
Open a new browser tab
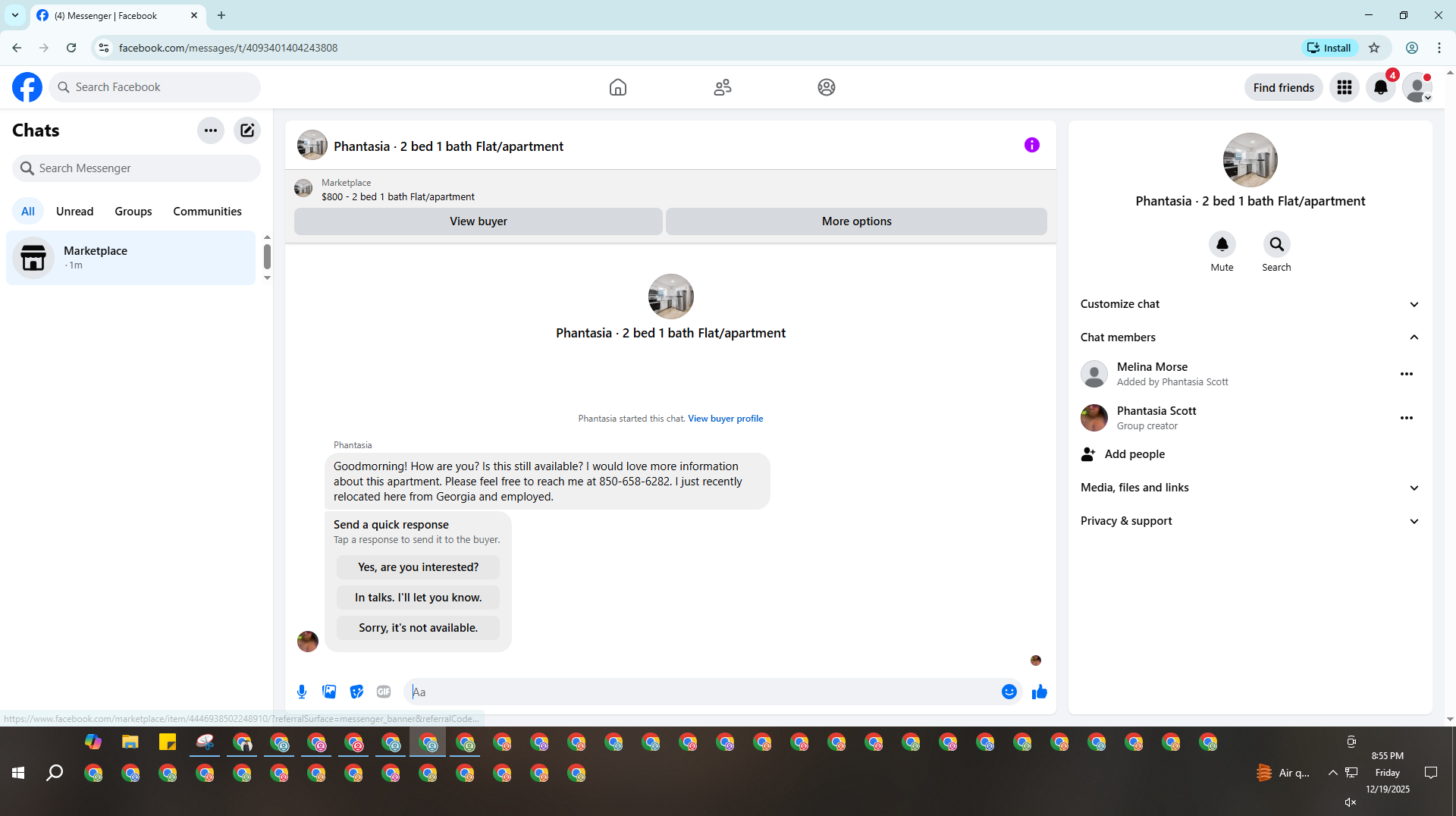click(x=221, y=15)
